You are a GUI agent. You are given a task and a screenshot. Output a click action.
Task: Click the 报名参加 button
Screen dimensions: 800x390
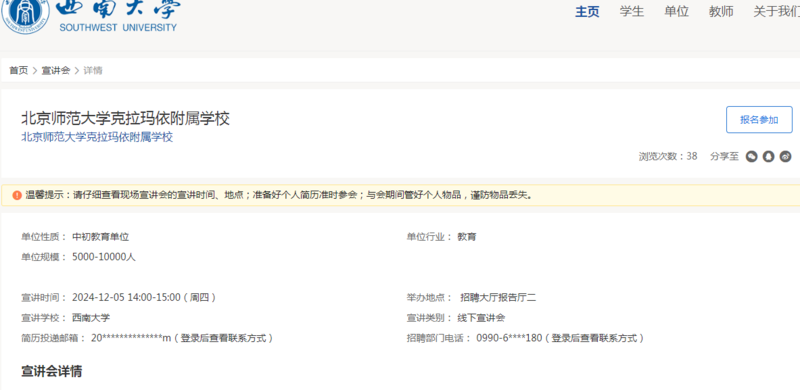[x=759, y=120]
